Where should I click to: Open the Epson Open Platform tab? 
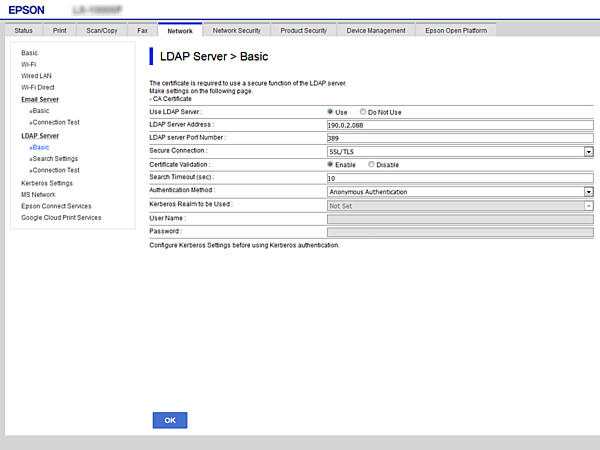point(456,31)
